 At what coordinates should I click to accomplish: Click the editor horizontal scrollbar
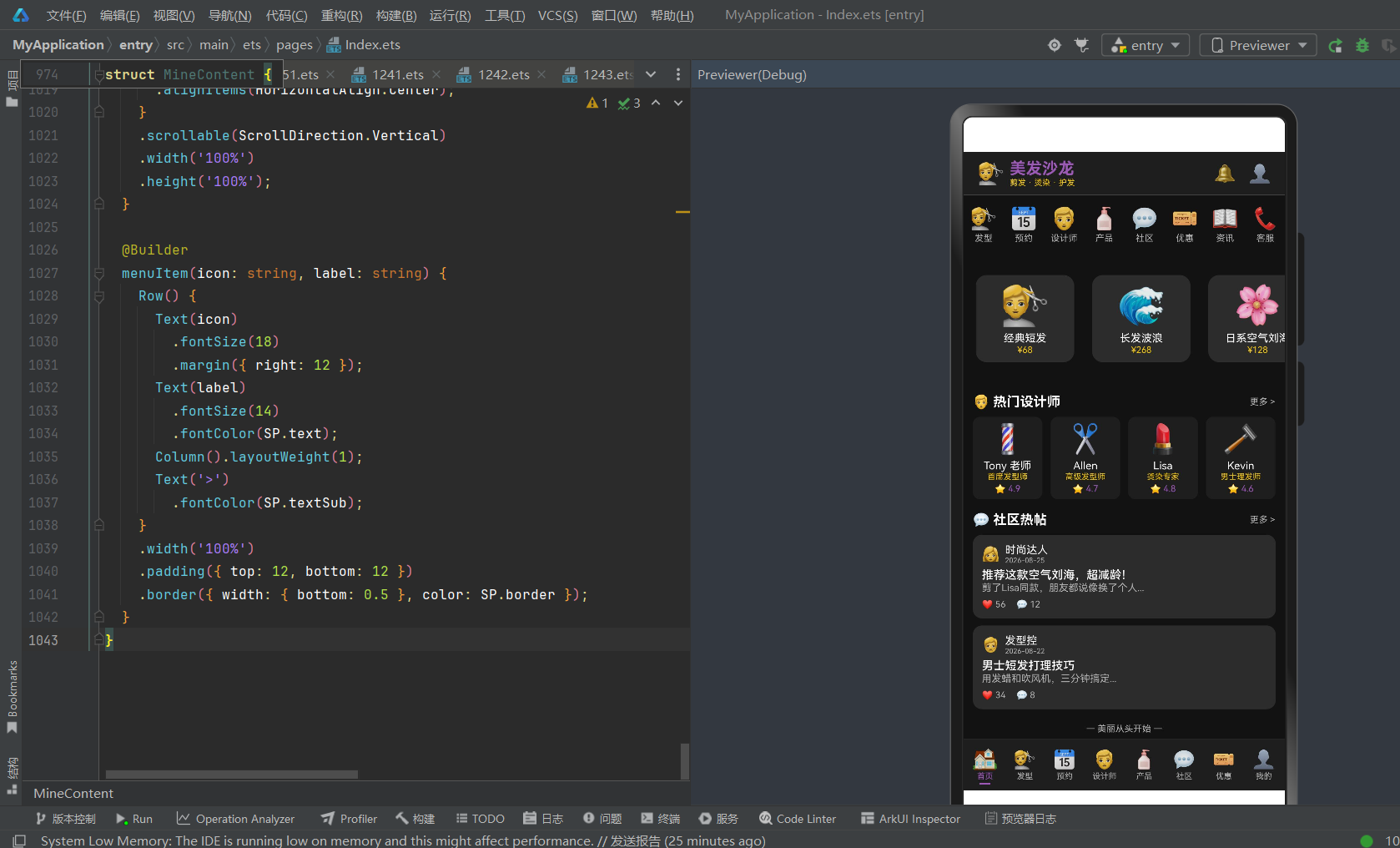[x=232, y=774]
